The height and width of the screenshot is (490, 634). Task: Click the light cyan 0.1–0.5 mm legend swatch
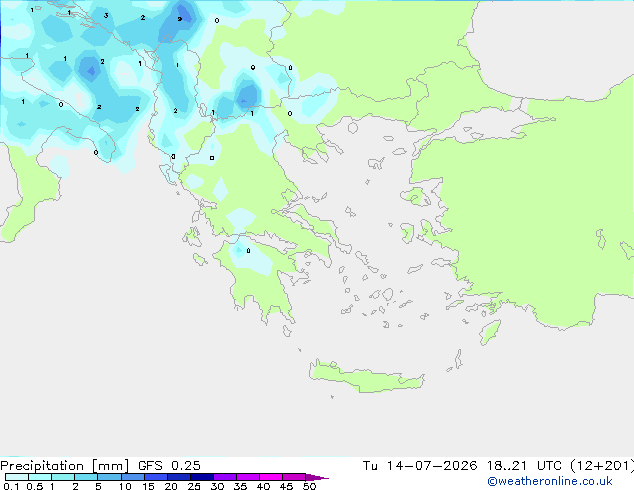tap(17, 477)
